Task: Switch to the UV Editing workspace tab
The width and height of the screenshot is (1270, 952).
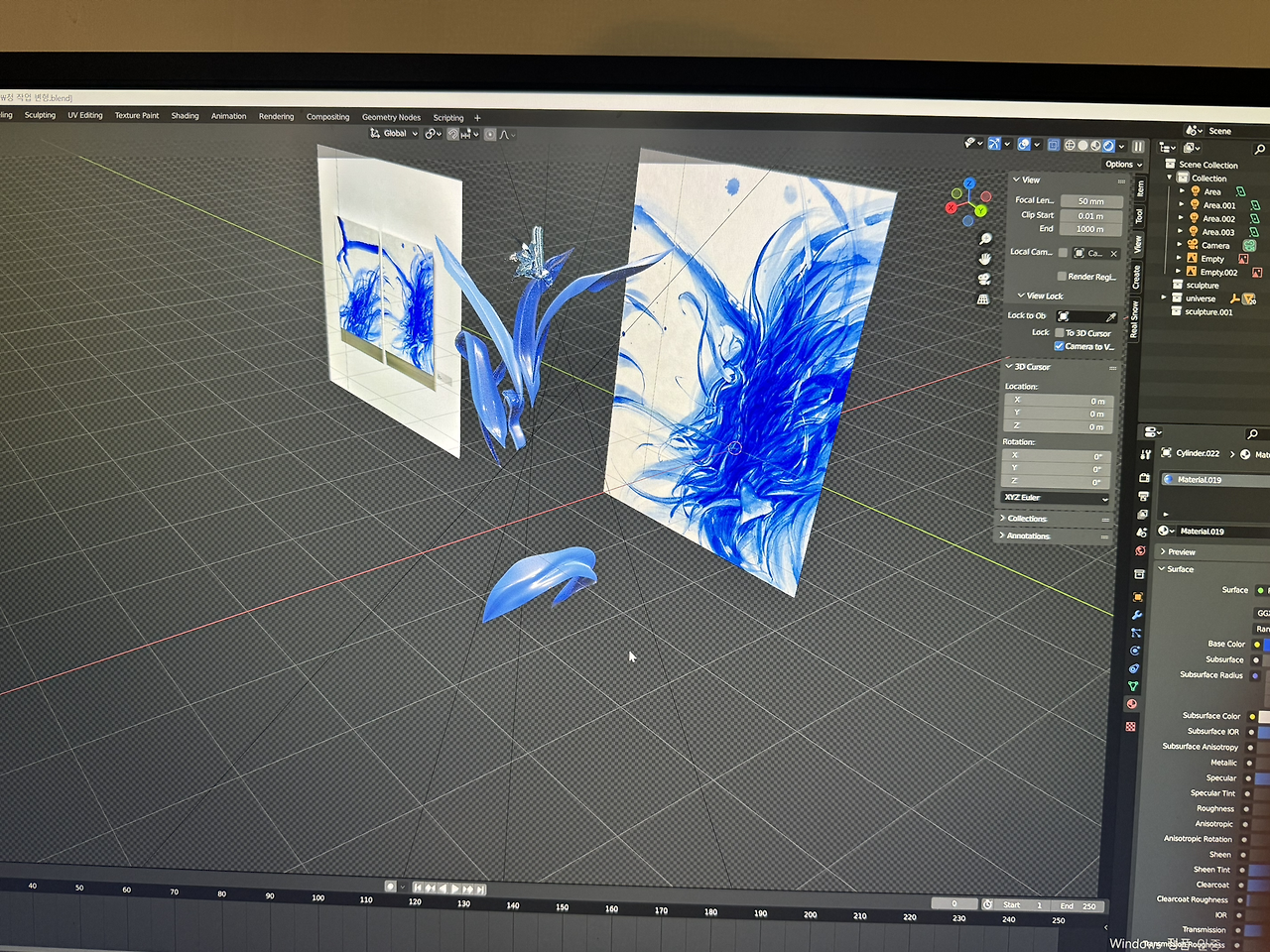Action: coord(85,115)
